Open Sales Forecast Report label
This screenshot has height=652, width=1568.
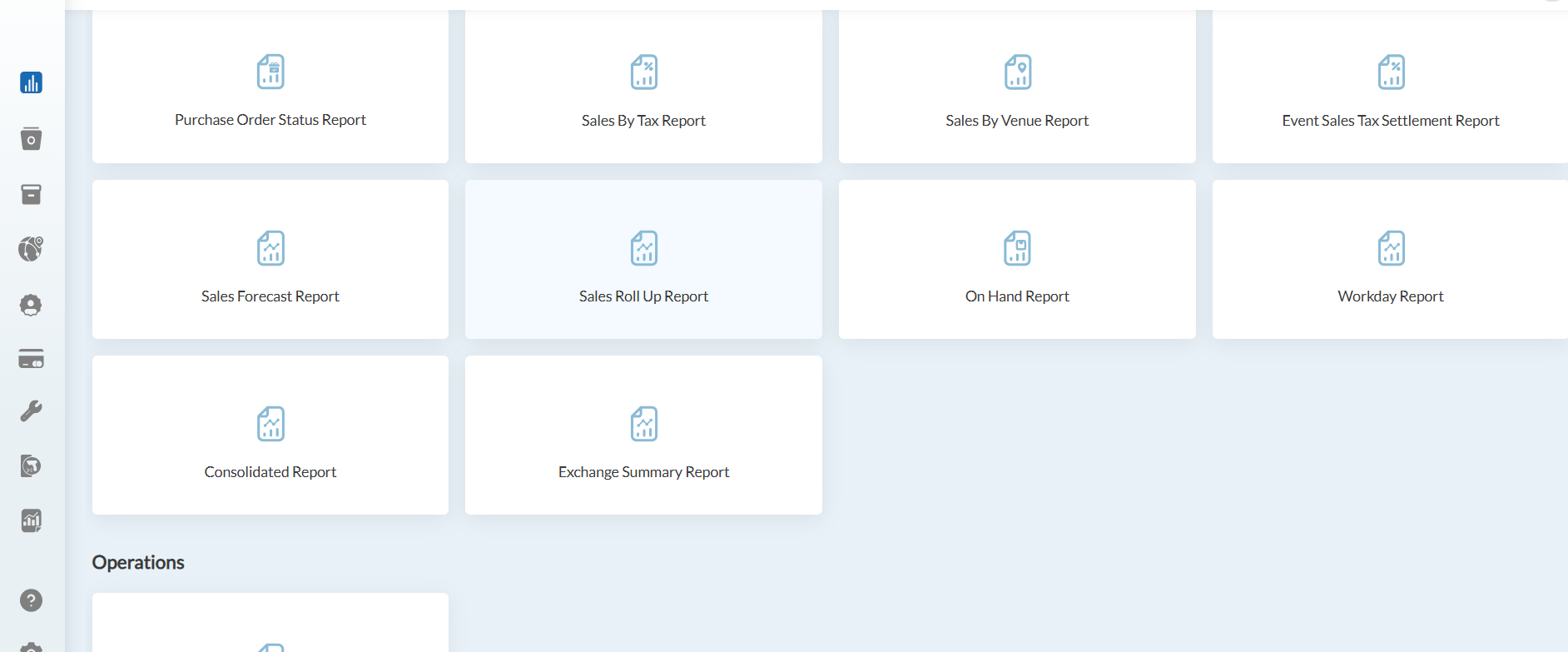(x=270, y=296)
